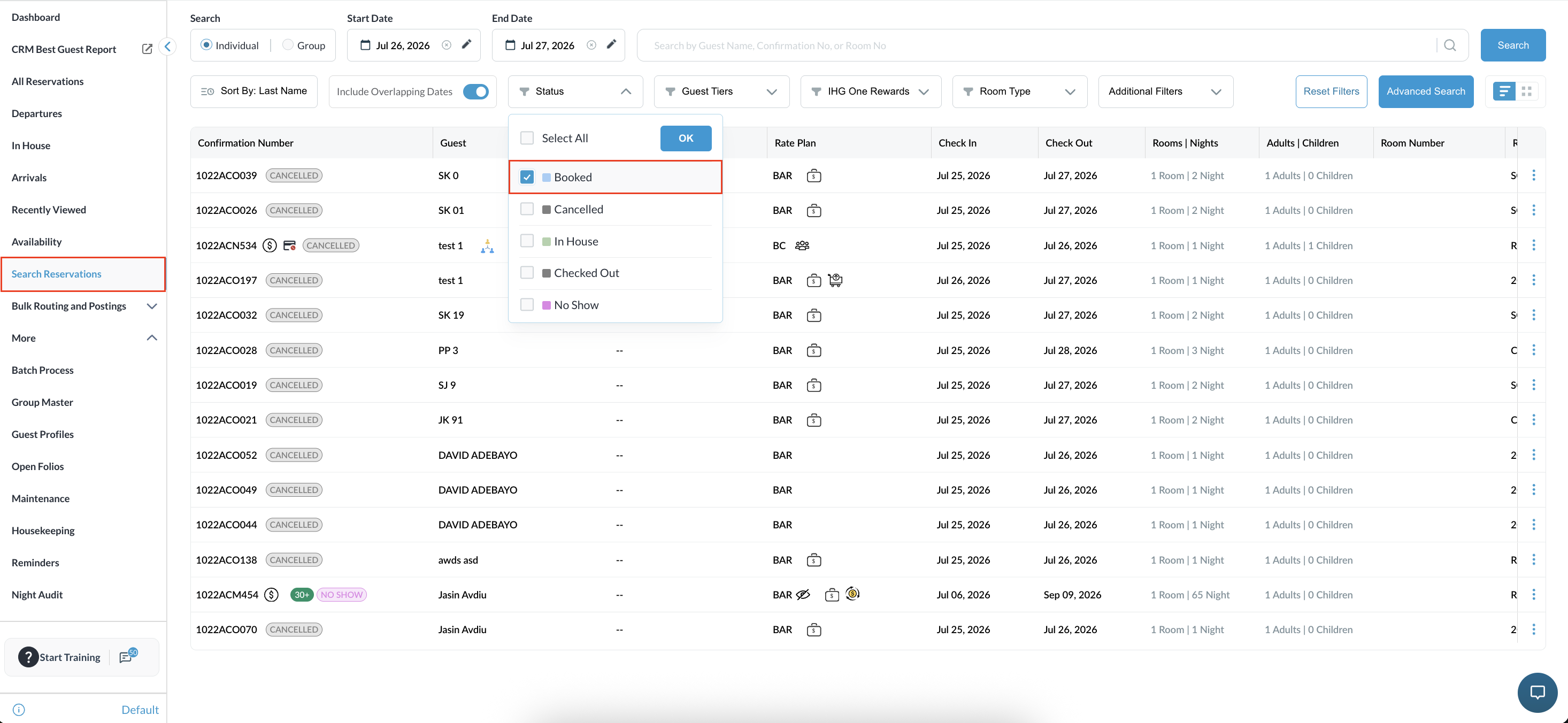Open the Housekeeping page
This screenshot has width=1568, height=723.
[43, 530]
